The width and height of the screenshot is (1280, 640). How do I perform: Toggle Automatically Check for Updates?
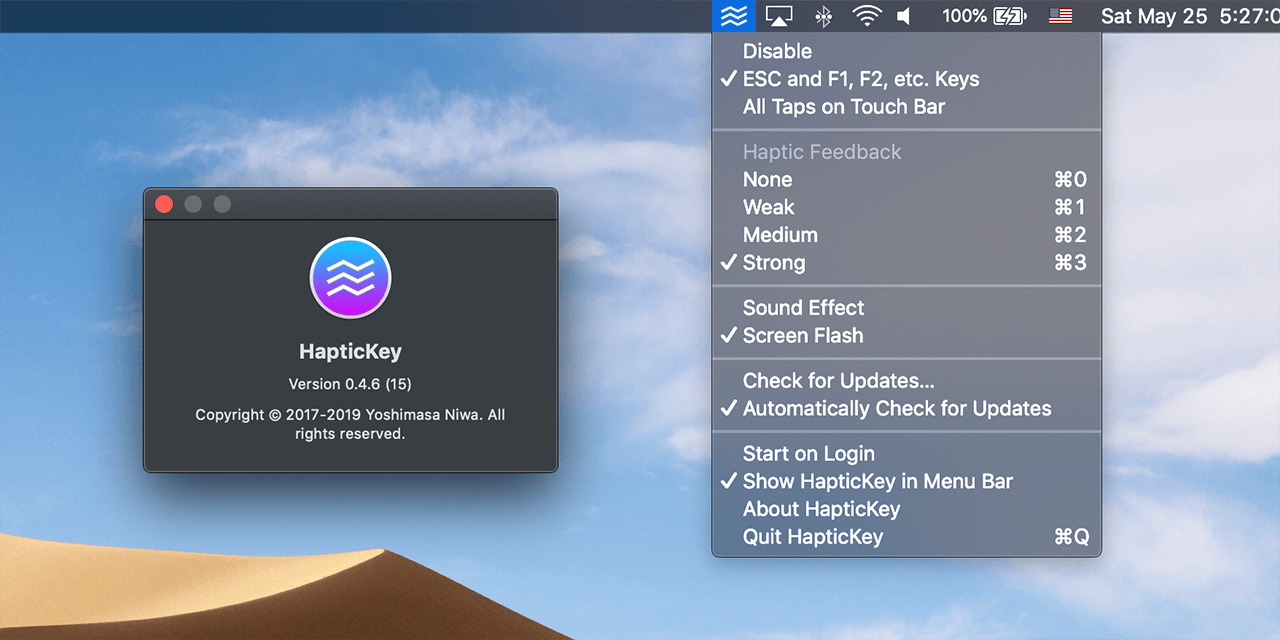tap(897, 409)
